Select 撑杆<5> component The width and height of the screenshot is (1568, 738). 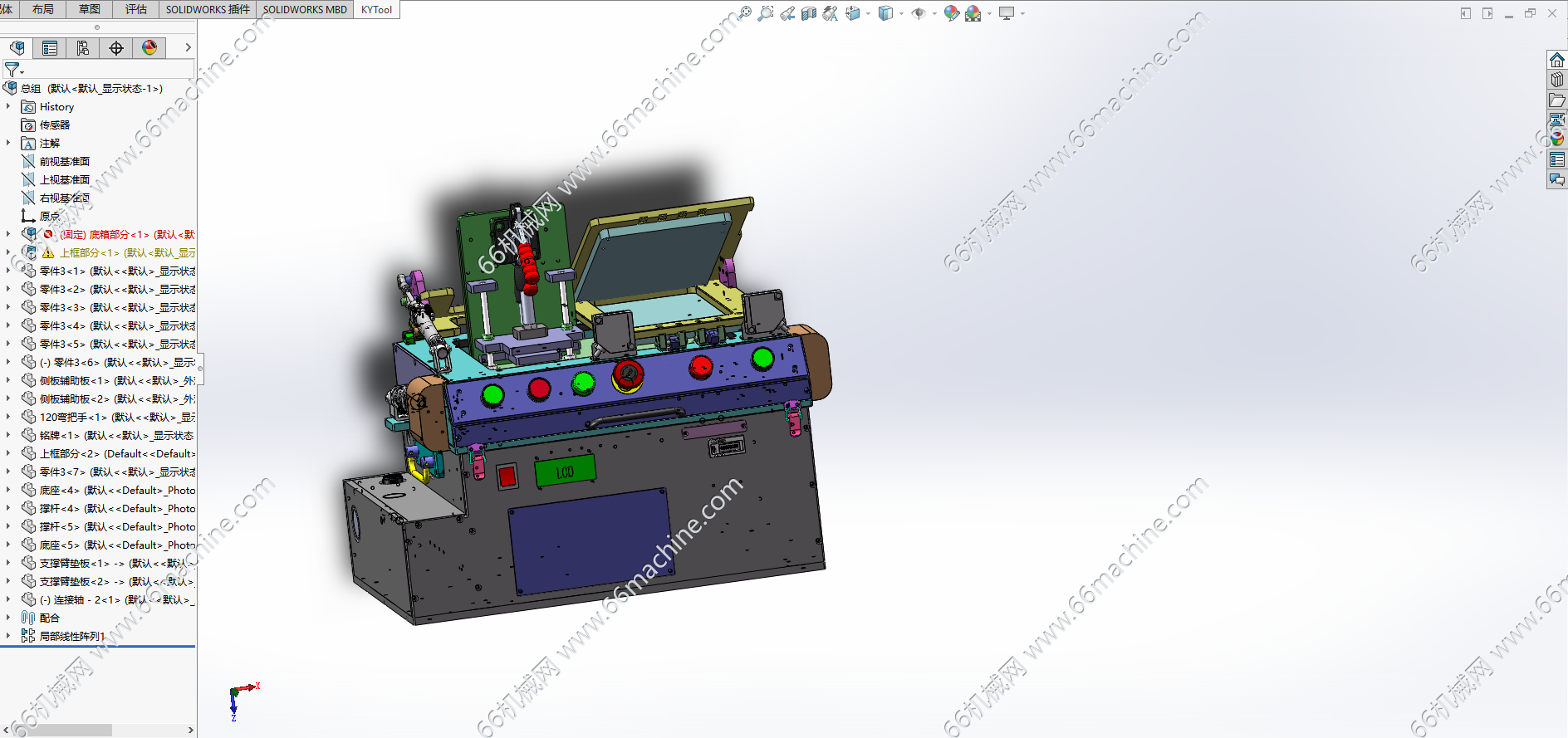click(108, 526)
